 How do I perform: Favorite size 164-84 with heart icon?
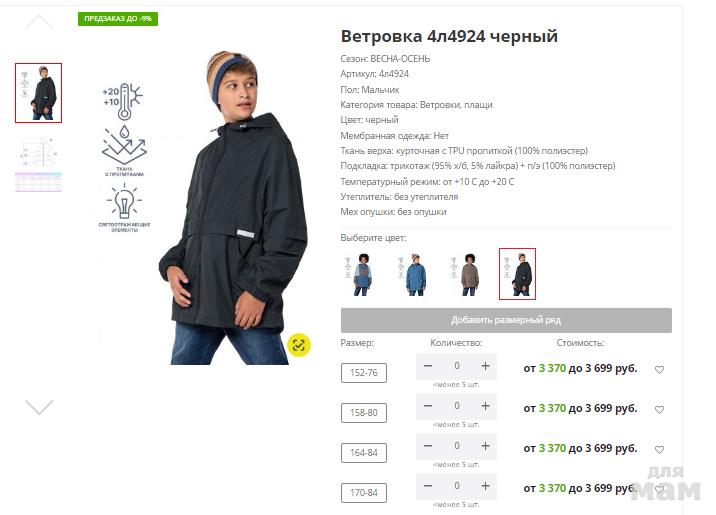pyautogui.click(x=659, y=449)
